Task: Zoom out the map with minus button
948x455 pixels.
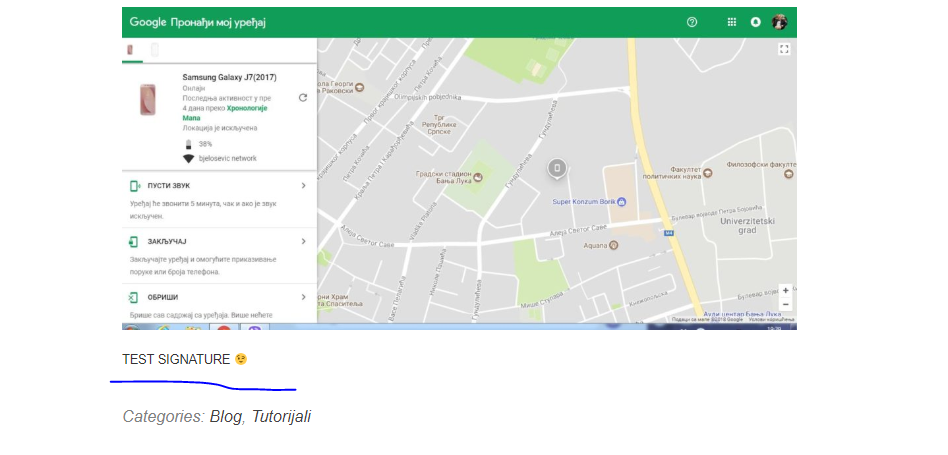Action: [x=785, y=304]
